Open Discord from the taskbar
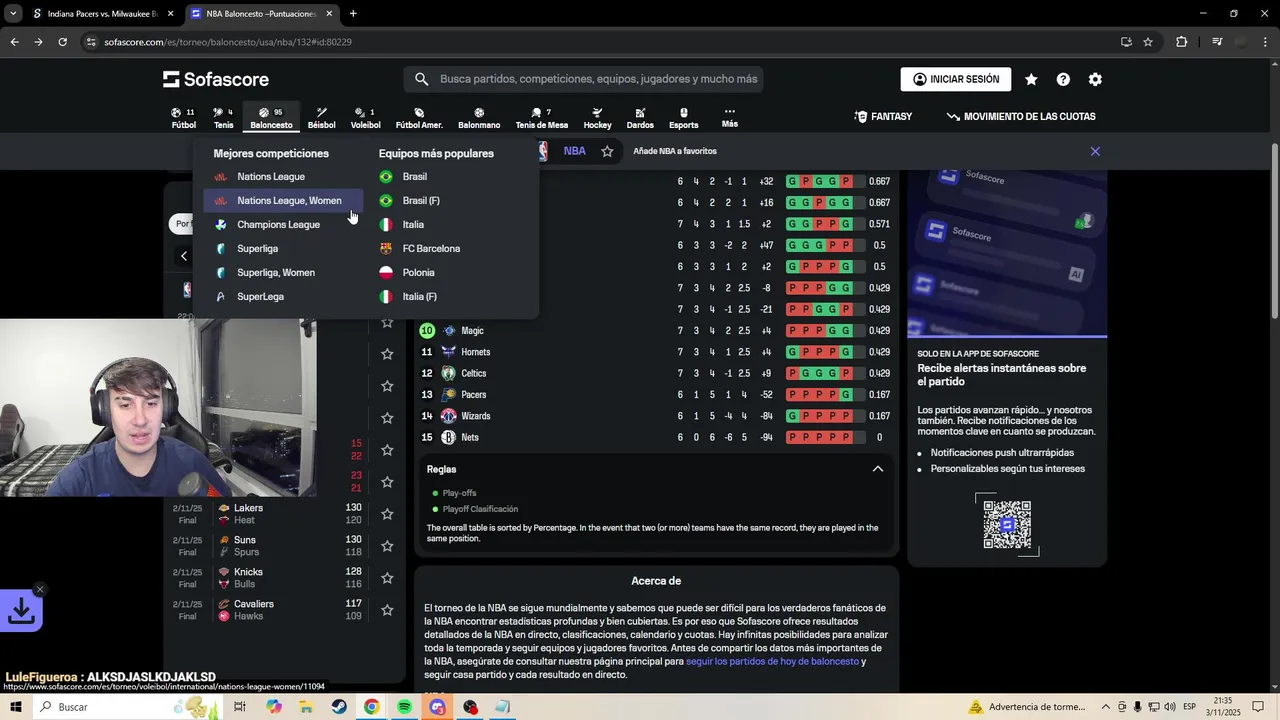Screen dimensions: 1280x720 pyautogui.click(x=437, y=707)
